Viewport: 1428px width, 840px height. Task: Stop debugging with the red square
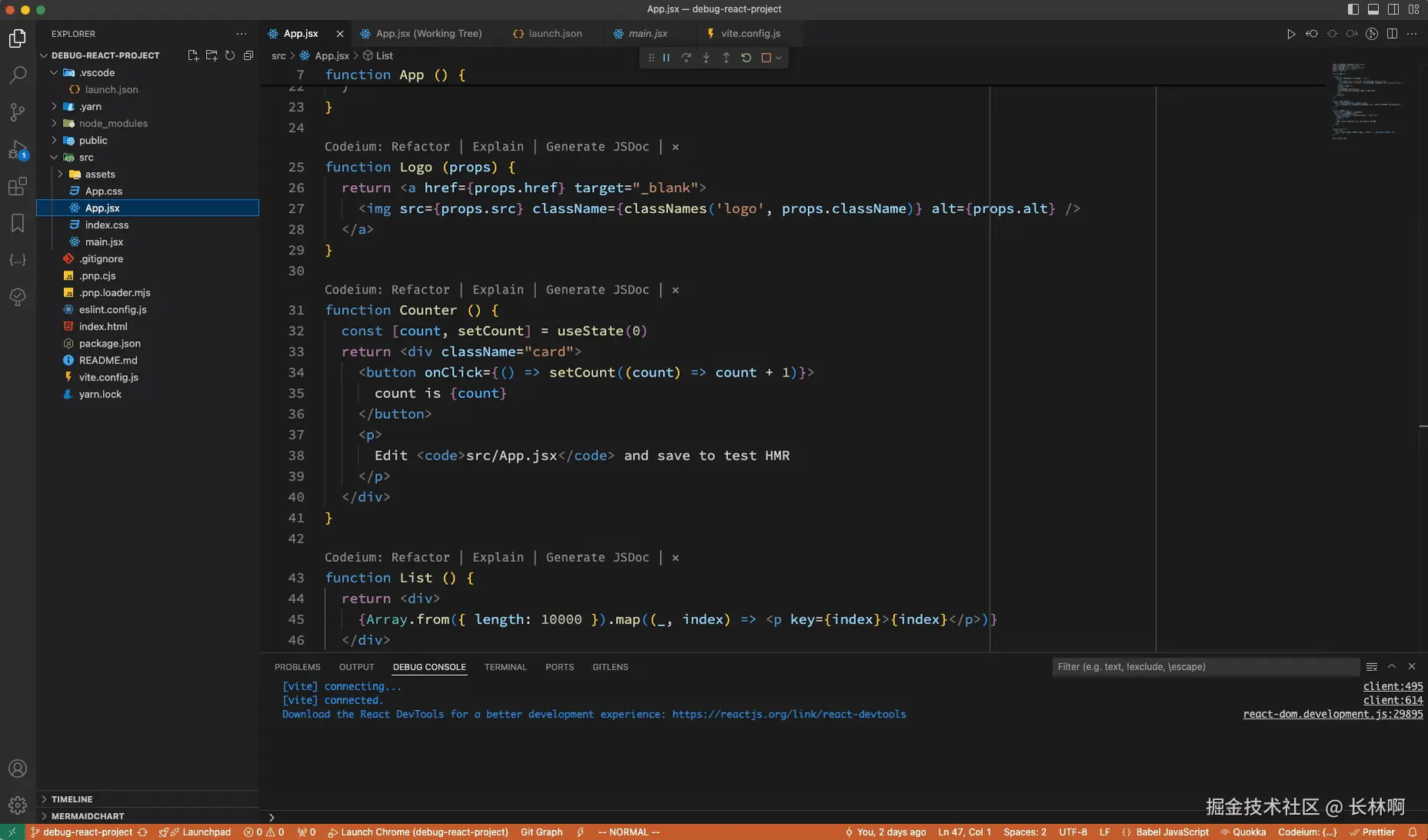click(x=766, y=58)
